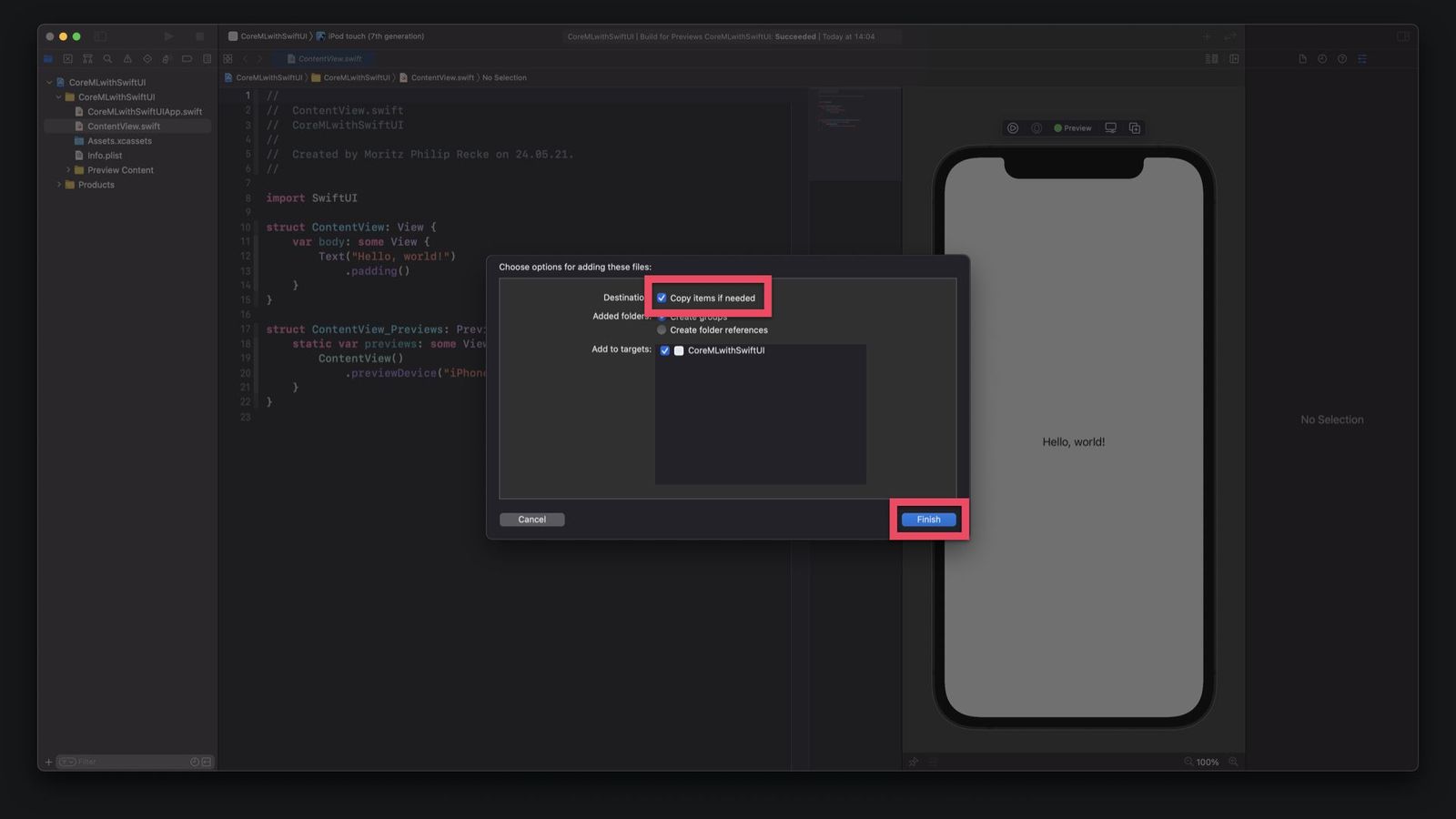This screenshot has width=1456, height=819.
Task: Open the Issue navigator
Action: coord(128,58)
